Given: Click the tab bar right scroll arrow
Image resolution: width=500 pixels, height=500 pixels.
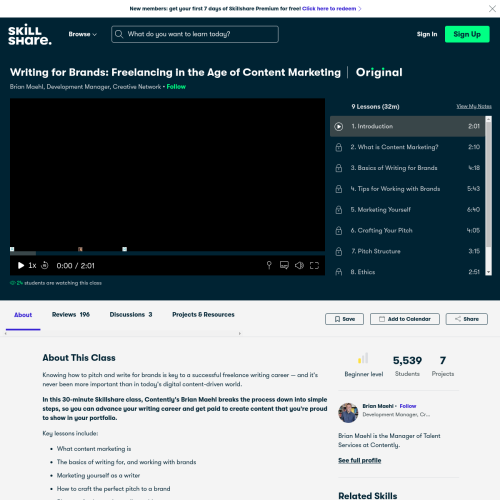Looking at the screenshot, I should tap(240, 333).
